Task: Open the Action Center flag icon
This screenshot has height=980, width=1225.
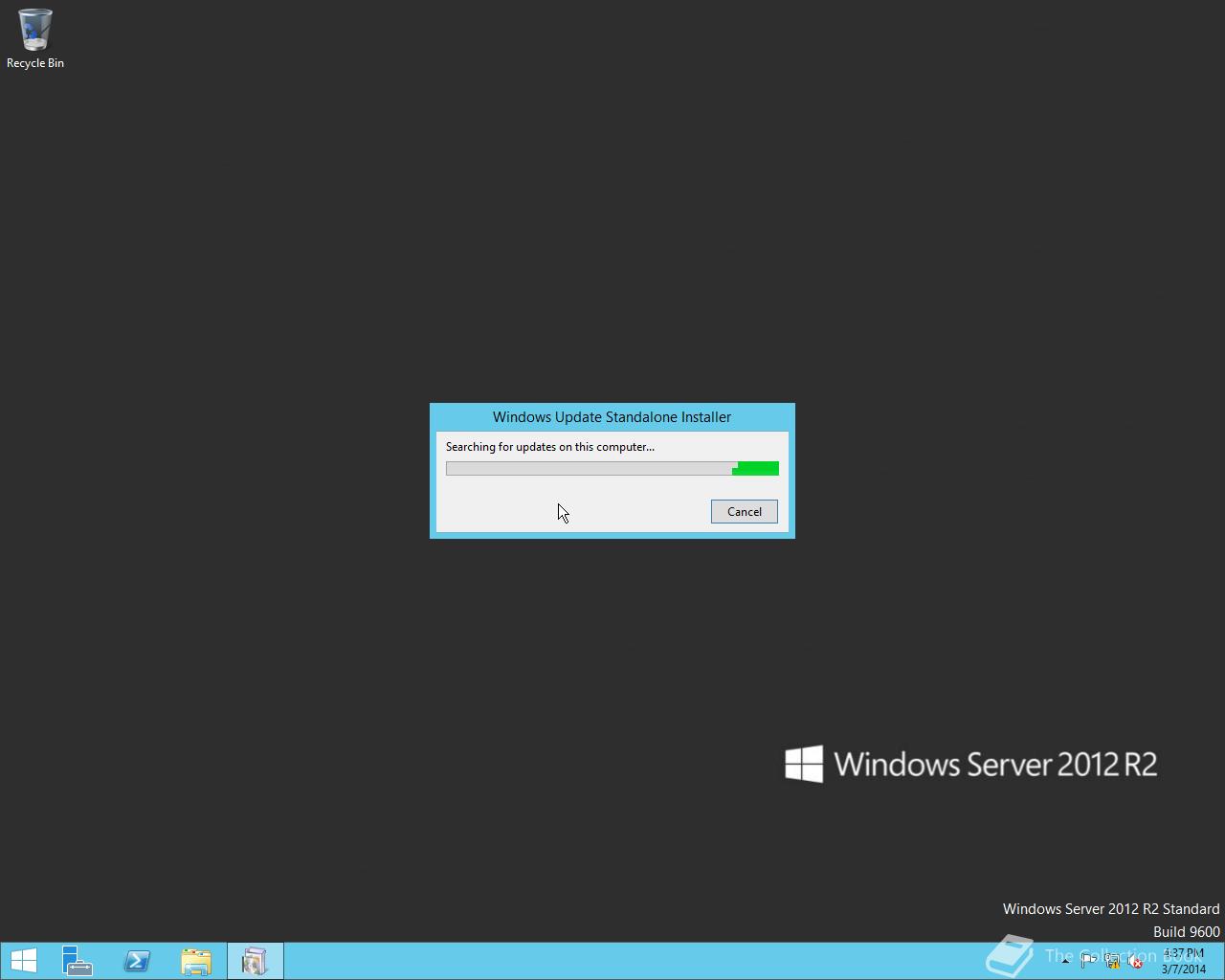Action: tap(1088, 962)
